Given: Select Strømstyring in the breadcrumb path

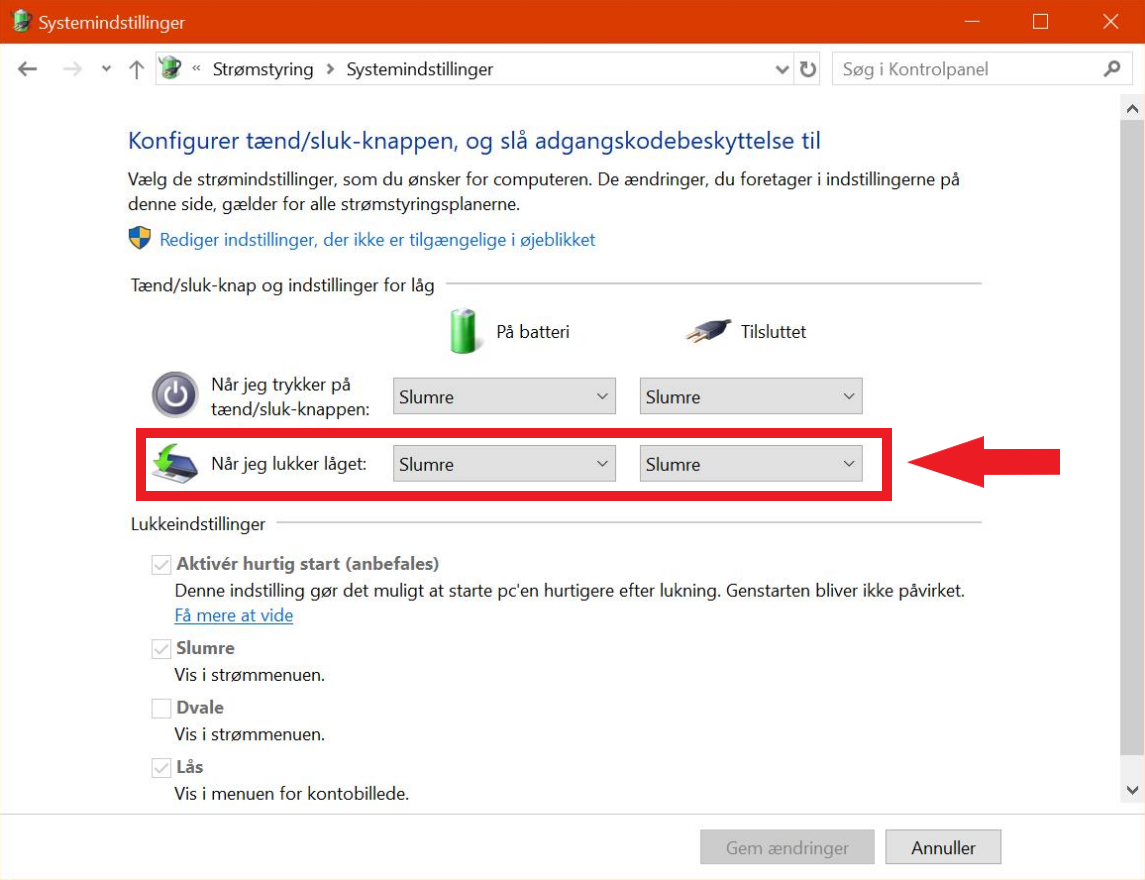Looking at the screenshot, I should pyautogui.click(x=263, y=69).
